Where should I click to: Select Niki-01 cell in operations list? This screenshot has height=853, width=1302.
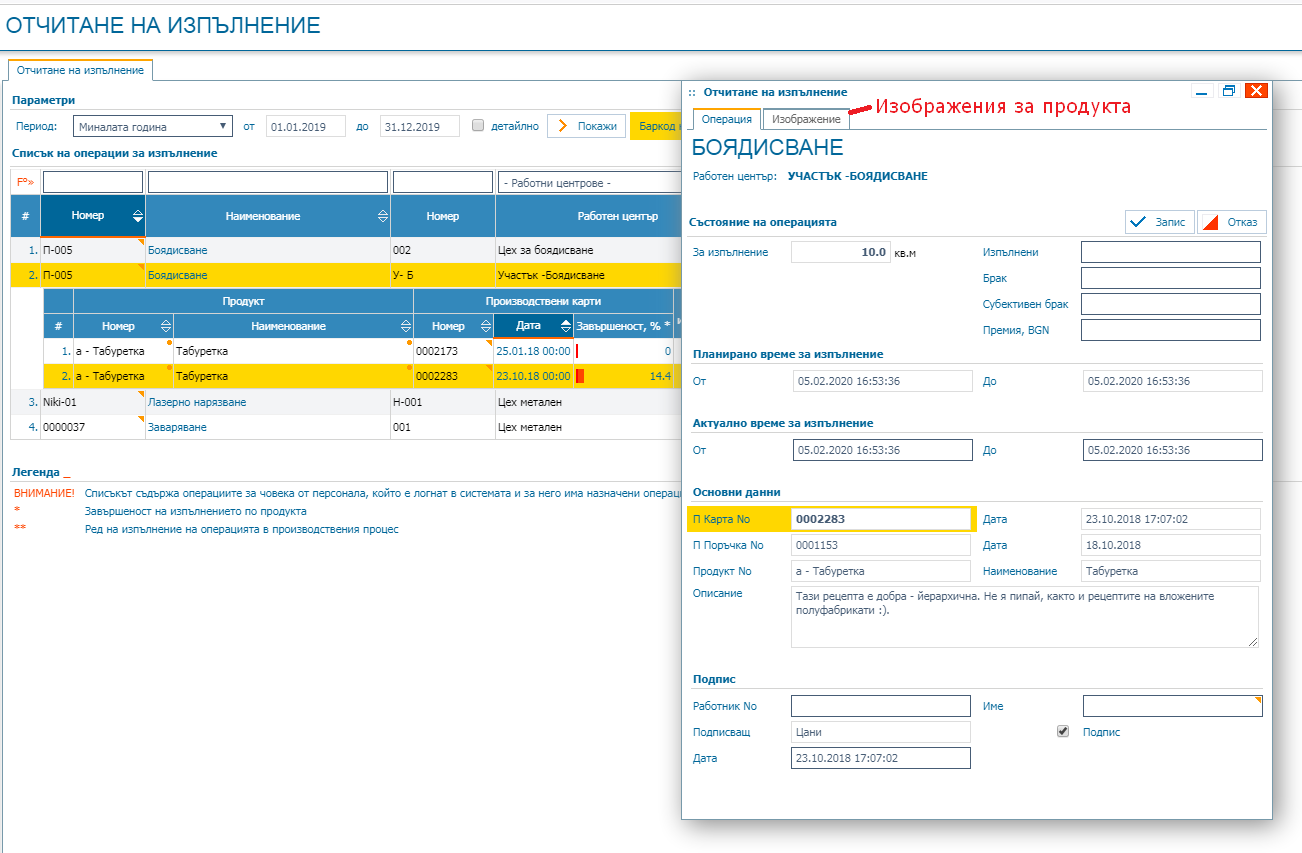[x=93, y=402]
